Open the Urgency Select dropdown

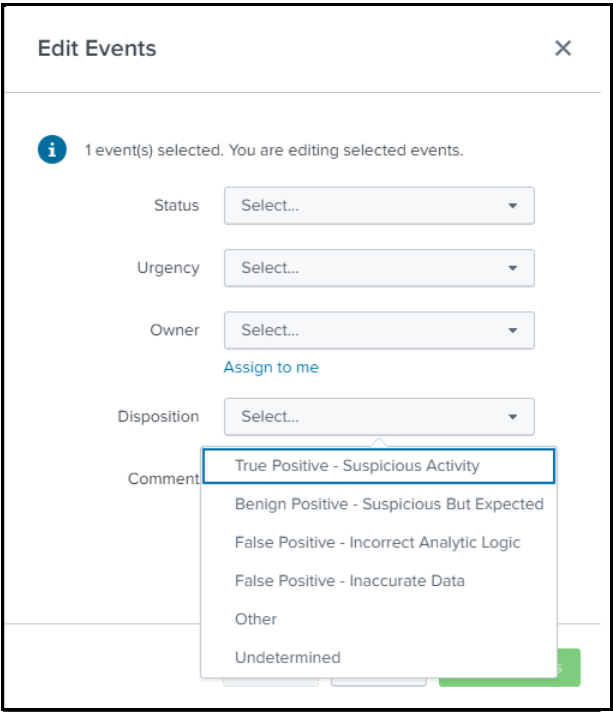coord(379,268)
